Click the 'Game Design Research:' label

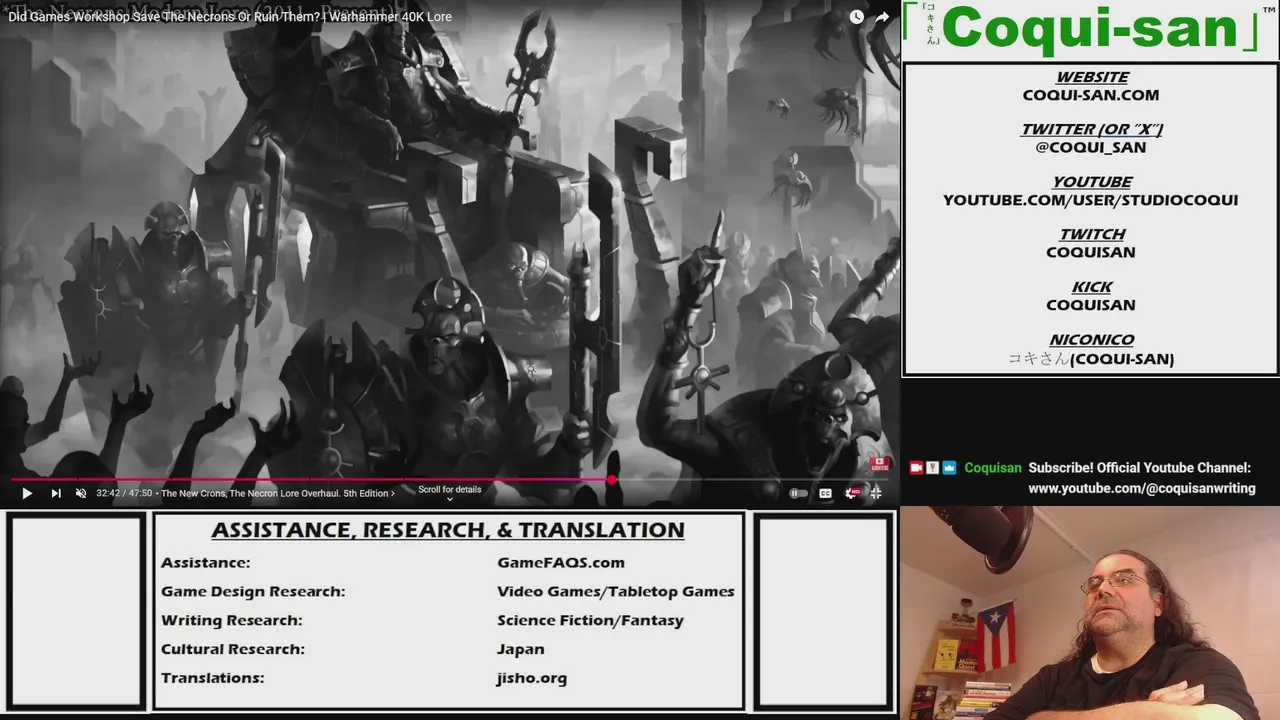coord(253,592)
